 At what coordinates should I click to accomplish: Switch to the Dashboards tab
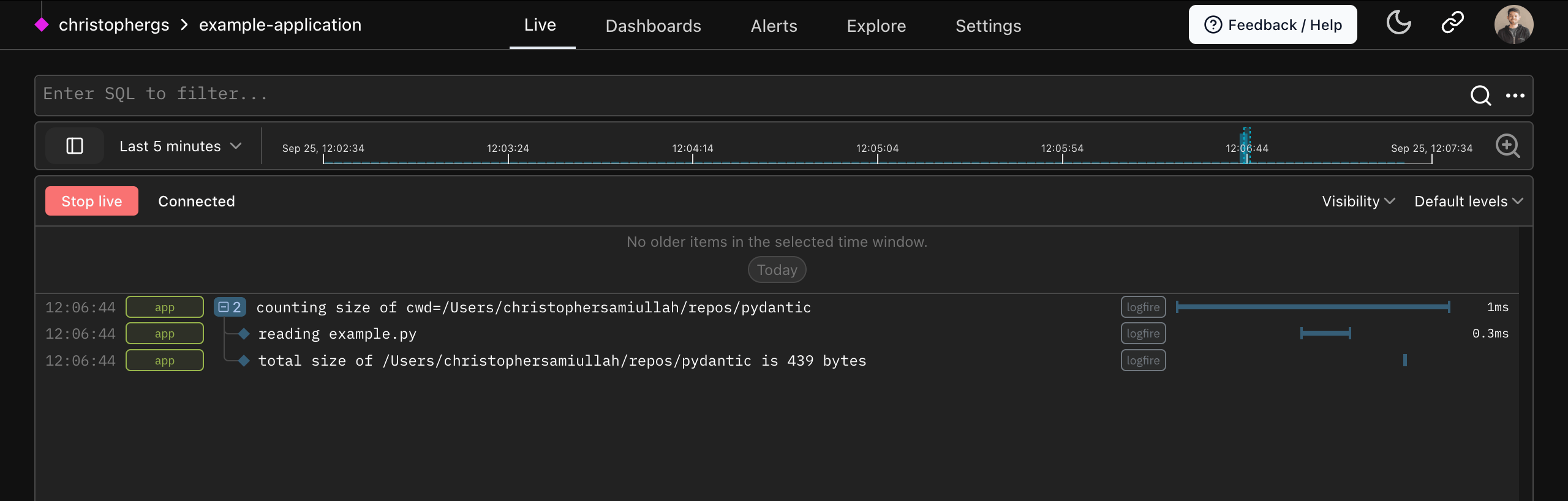tap(653, 26)
